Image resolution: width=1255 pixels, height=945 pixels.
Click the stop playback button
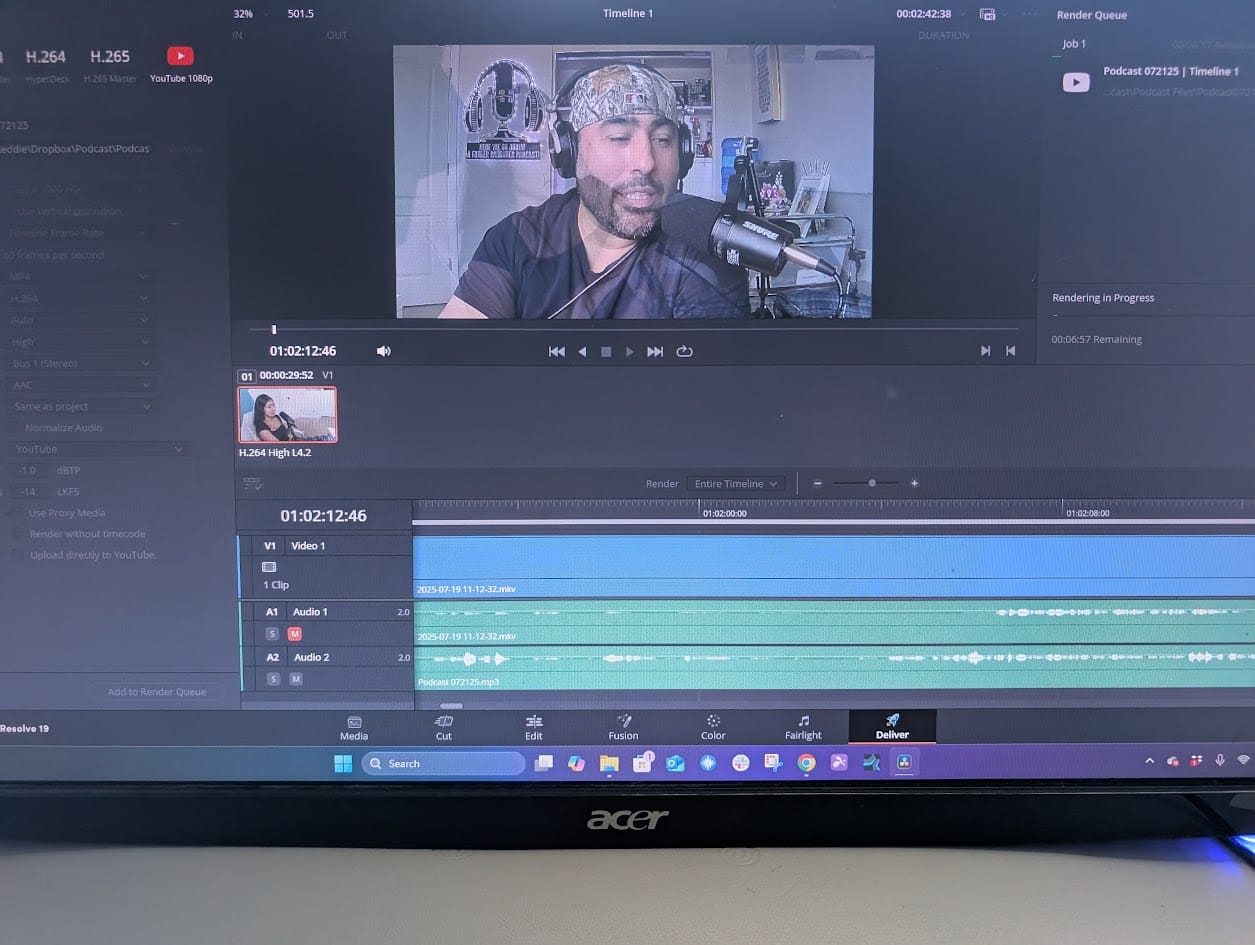605,352
